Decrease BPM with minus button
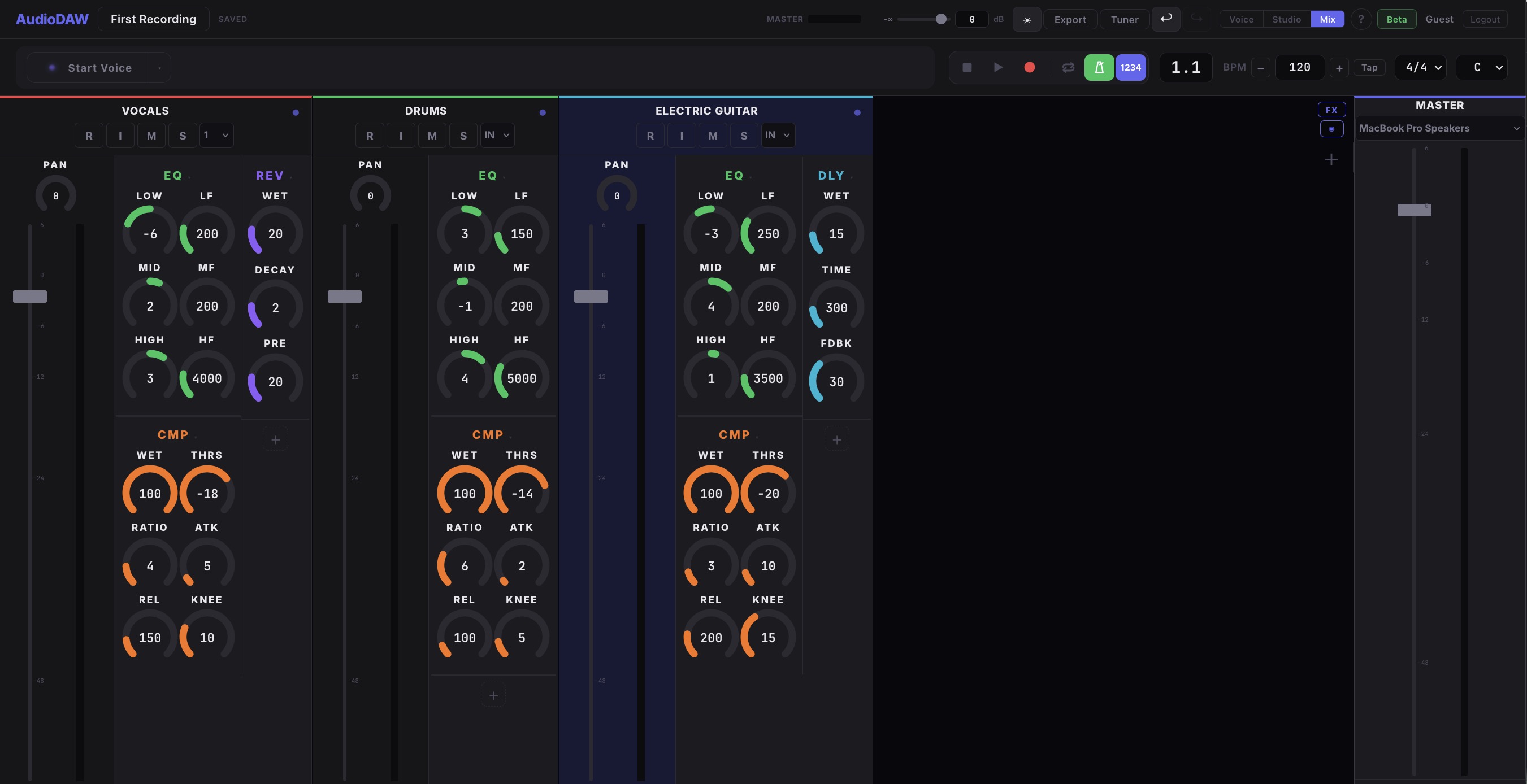Image resolution: width=1527 pixels, height=784 pixels. (x=1261, y=68)
